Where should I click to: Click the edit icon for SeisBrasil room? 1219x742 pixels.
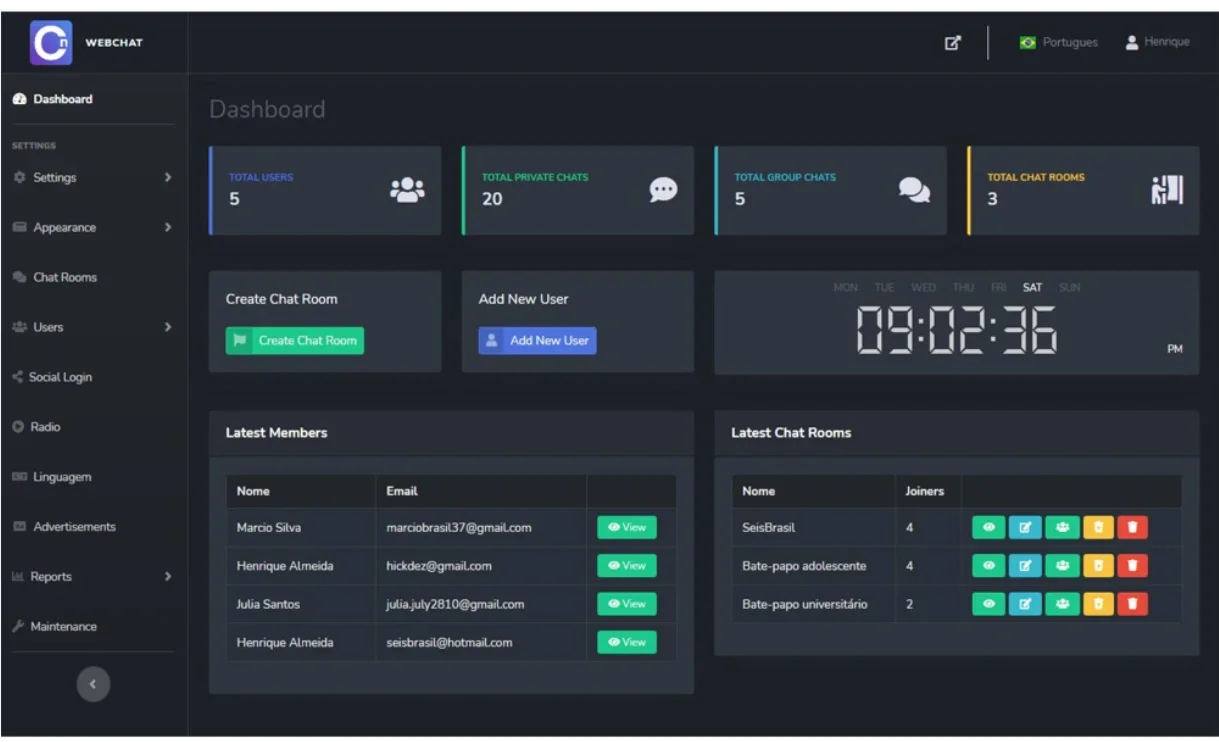coord(1025,527)
